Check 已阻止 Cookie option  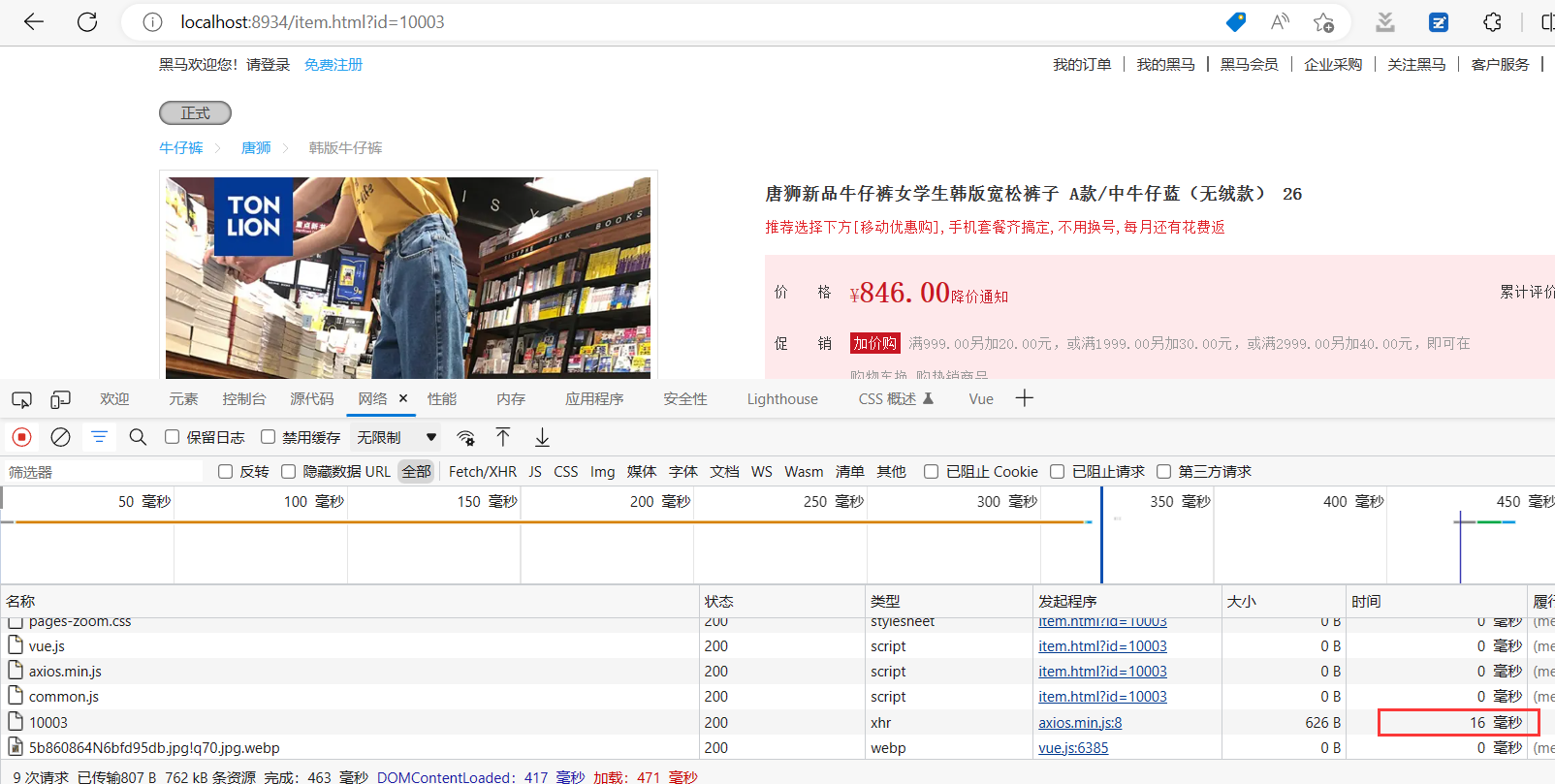[931, 471]
